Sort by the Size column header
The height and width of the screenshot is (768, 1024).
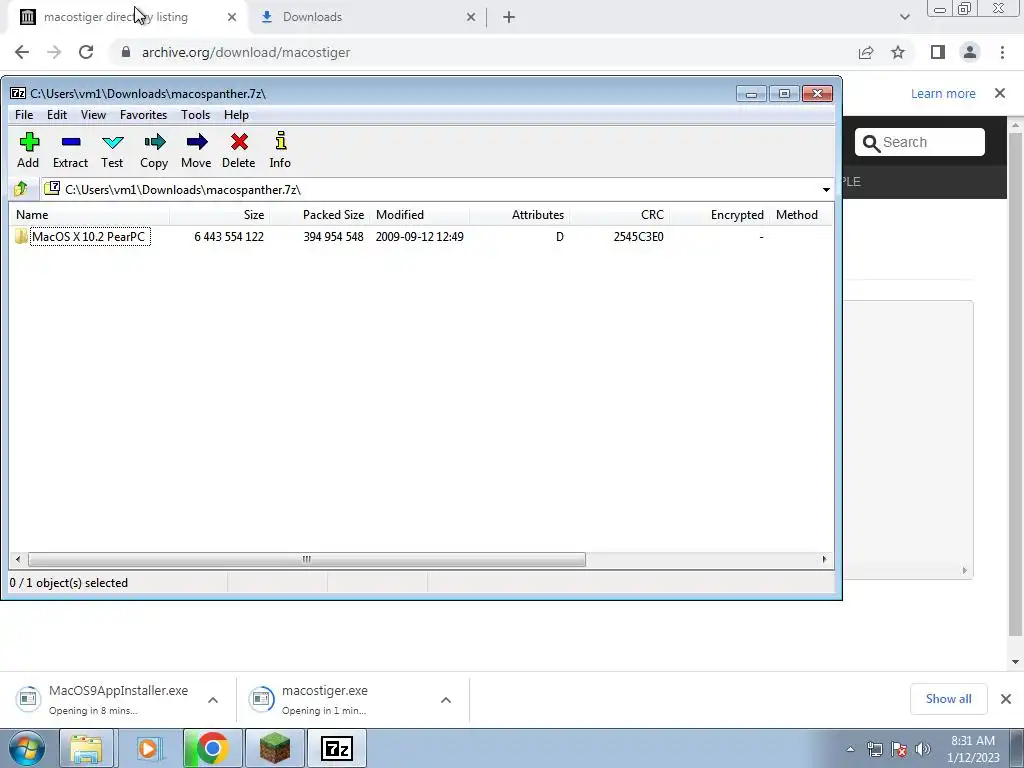click(x=219, y=215)
